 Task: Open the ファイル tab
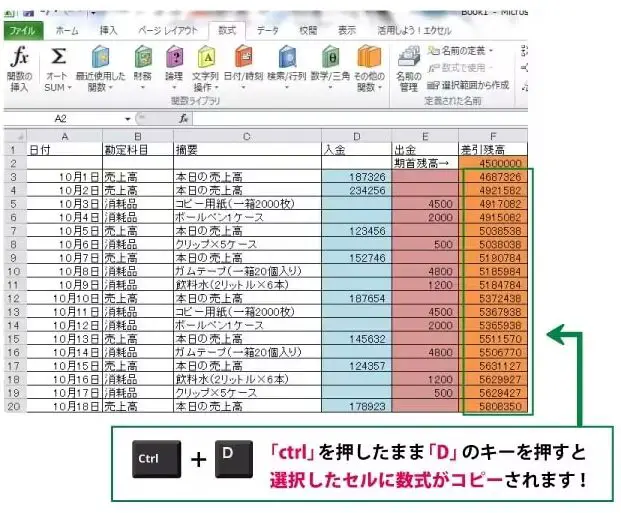20,30
